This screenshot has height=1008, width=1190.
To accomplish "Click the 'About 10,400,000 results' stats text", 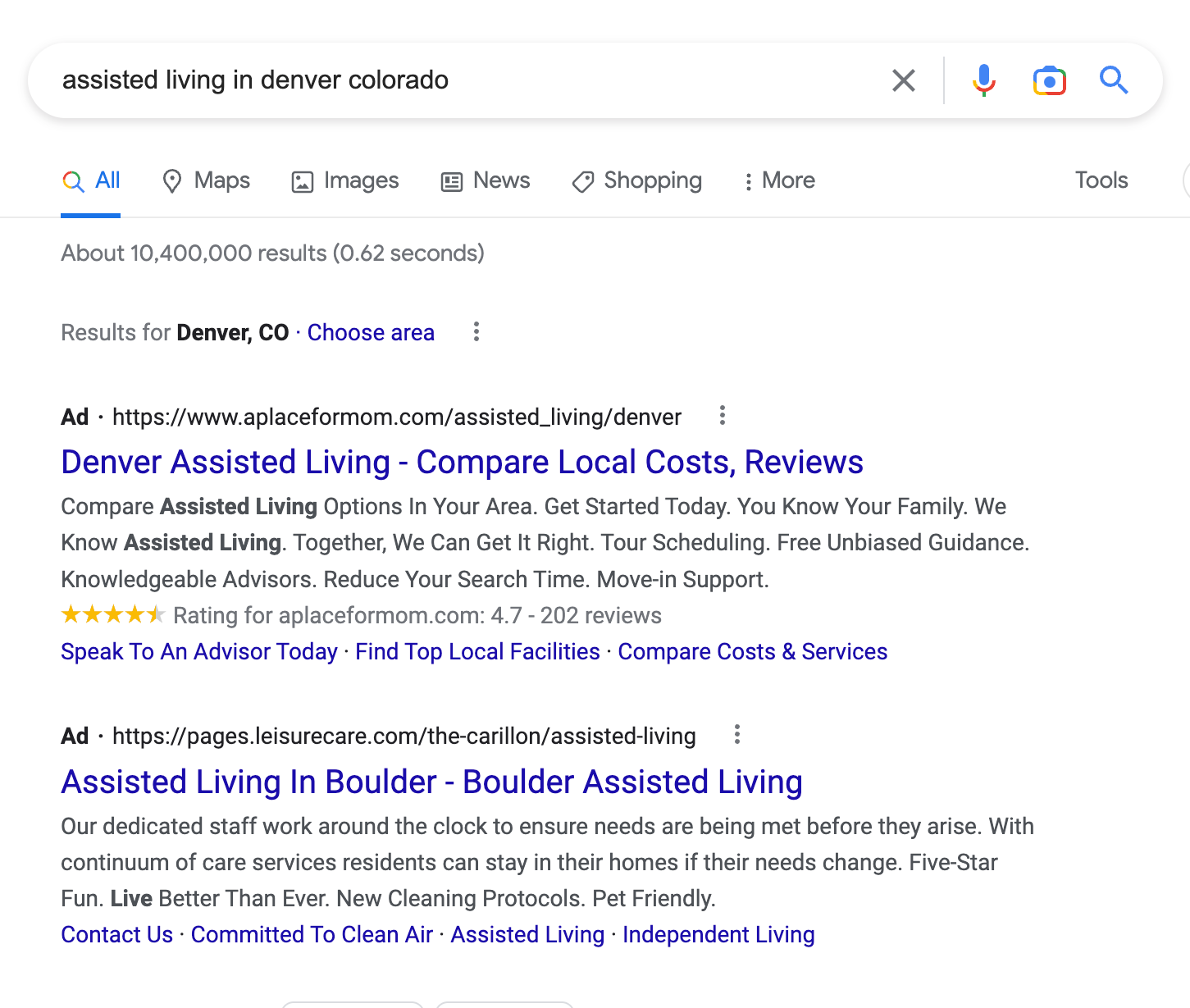I will [x=273, y=253].
